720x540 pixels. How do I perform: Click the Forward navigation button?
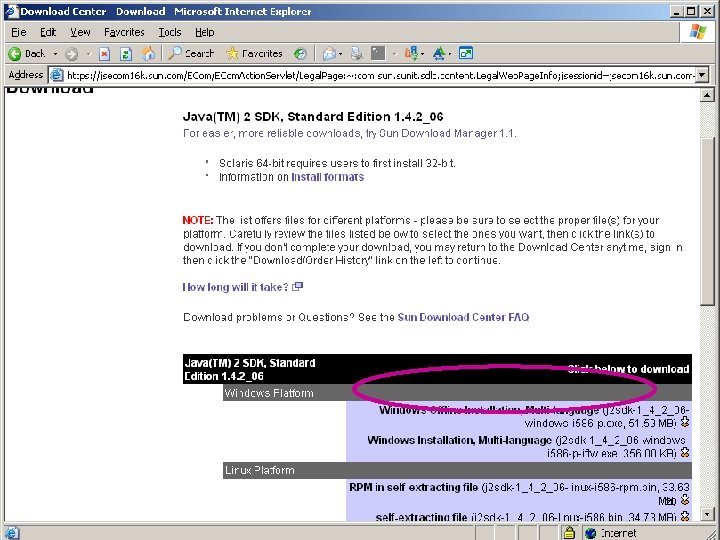tap(71, 54)
